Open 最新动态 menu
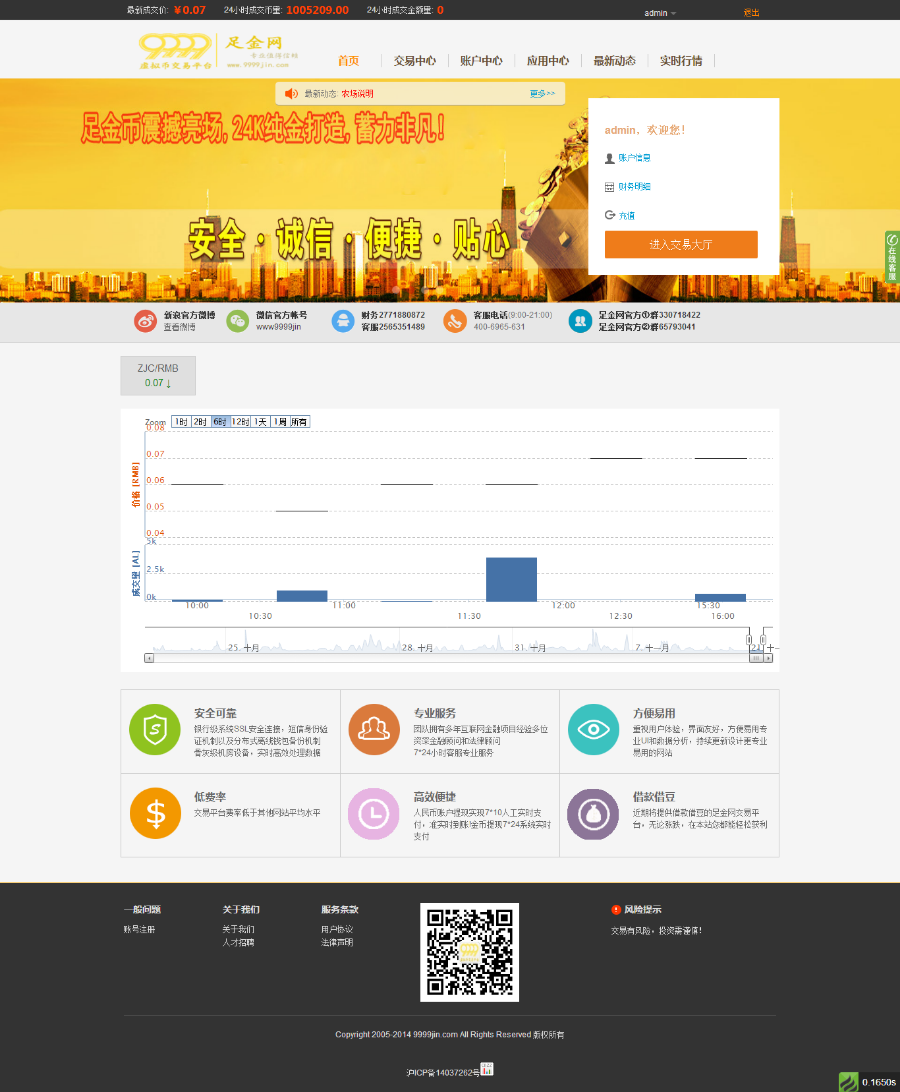This screenshot has width=900, height=1092. click(614, 61)
